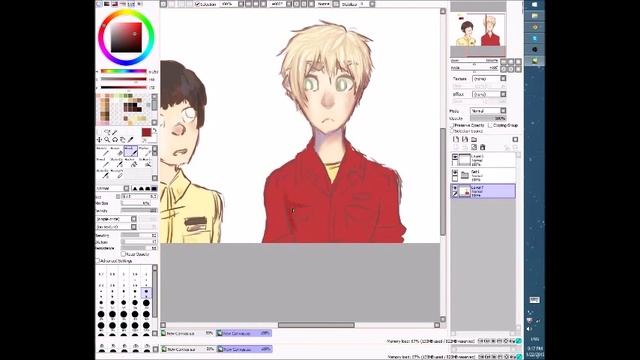Viewport: 640px width, 360px height.
Task: Pick the hardest square brush edge shape
Action: (x=154, y=189)
